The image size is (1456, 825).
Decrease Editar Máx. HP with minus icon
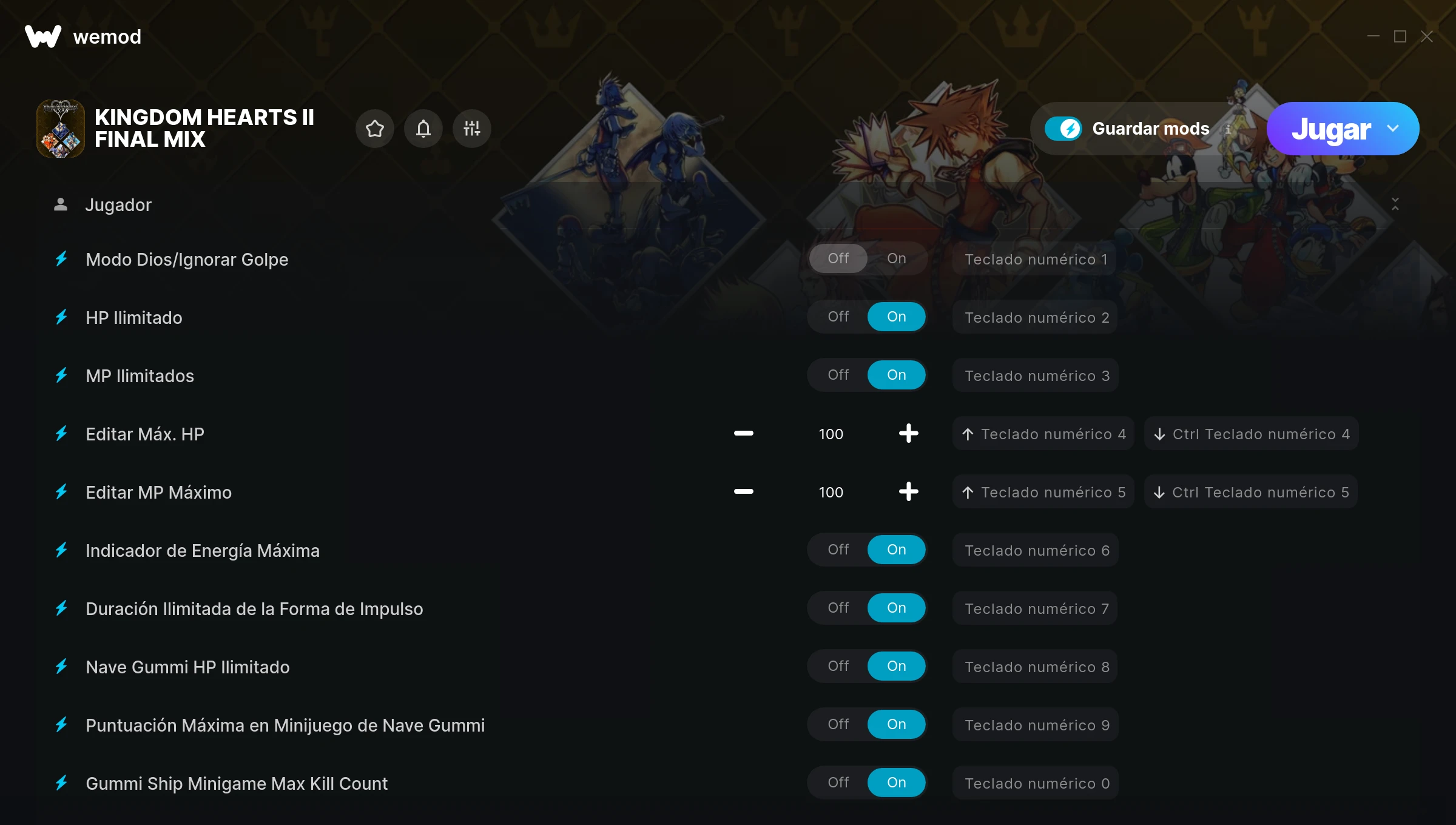point(744,433)
